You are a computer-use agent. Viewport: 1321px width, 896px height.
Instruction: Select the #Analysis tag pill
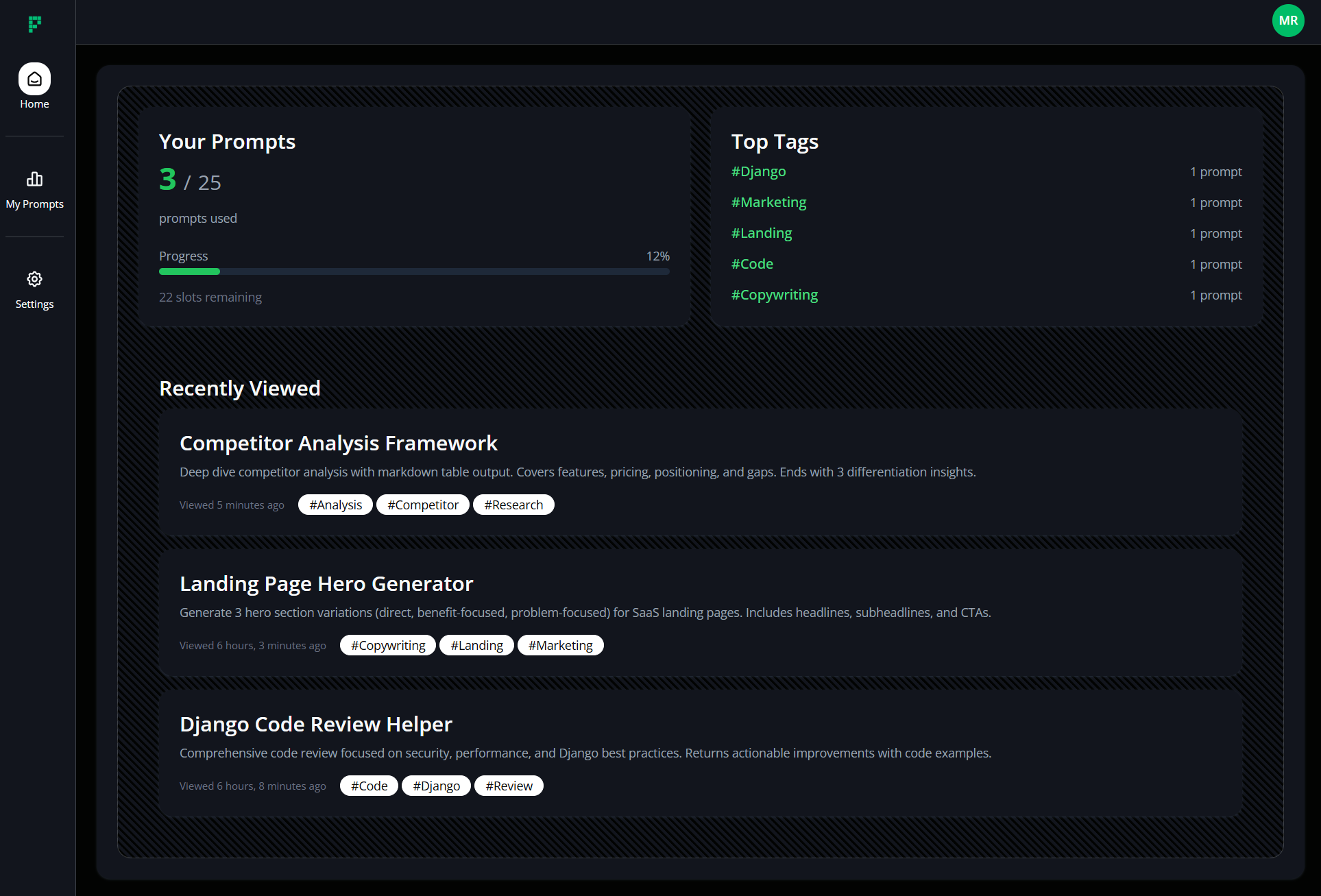[x=335, y=505]
